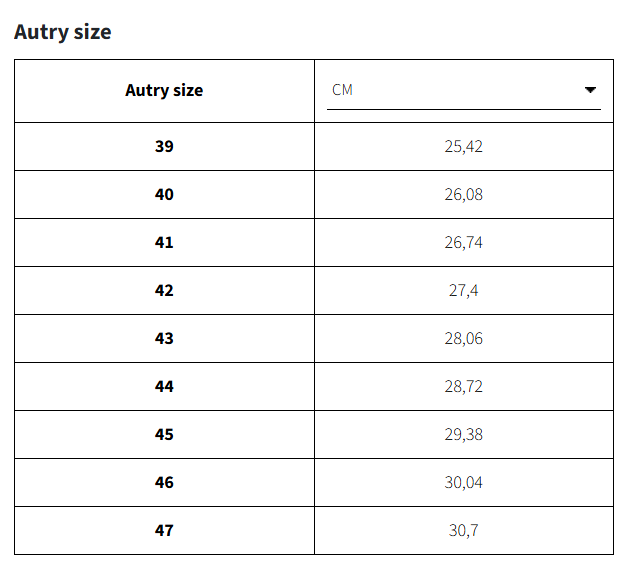Select size 47 row label
The height and width of the screenshot is (568, 630).
tap(164, 530)
